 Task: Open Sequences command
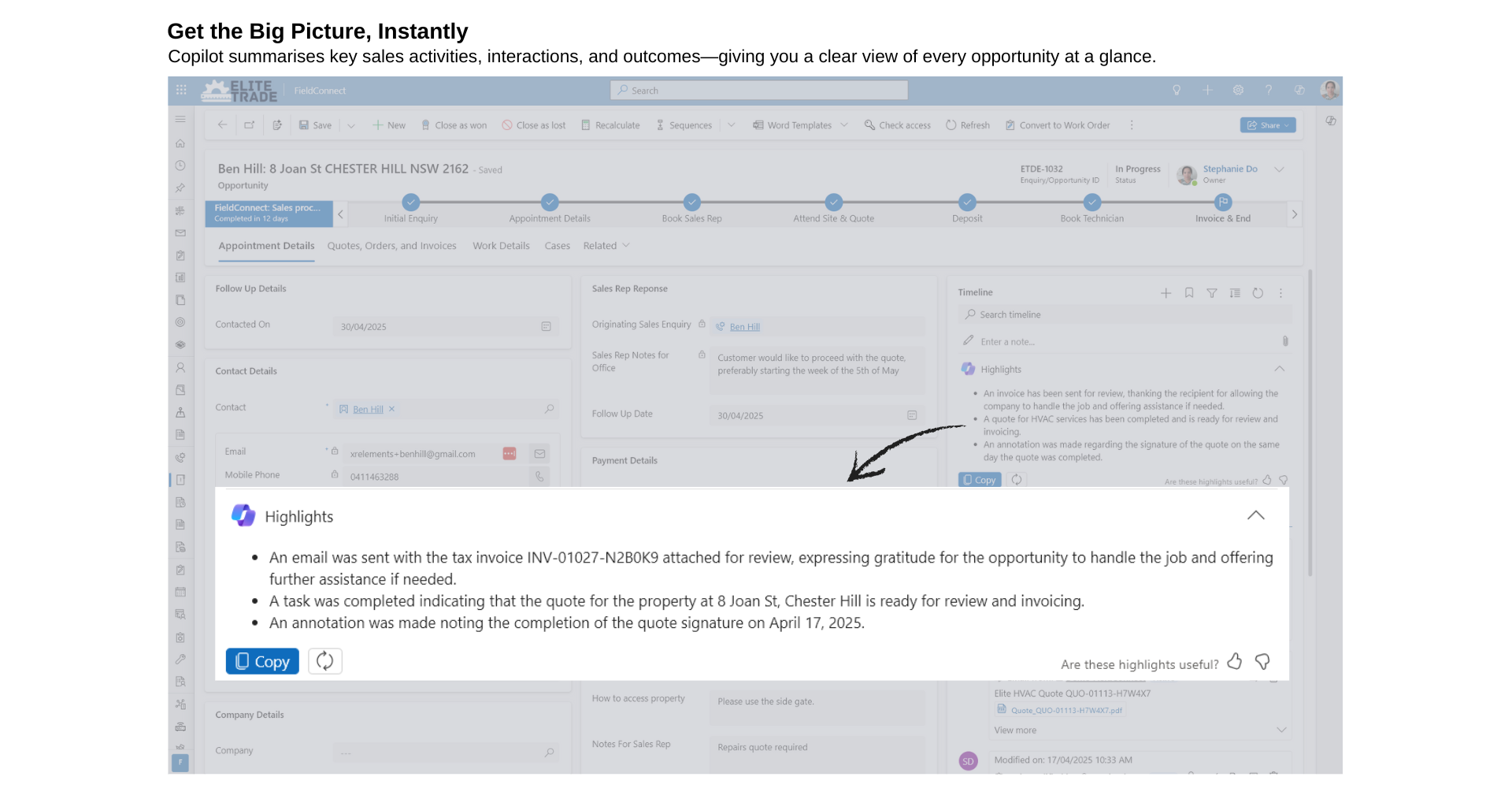684,125
